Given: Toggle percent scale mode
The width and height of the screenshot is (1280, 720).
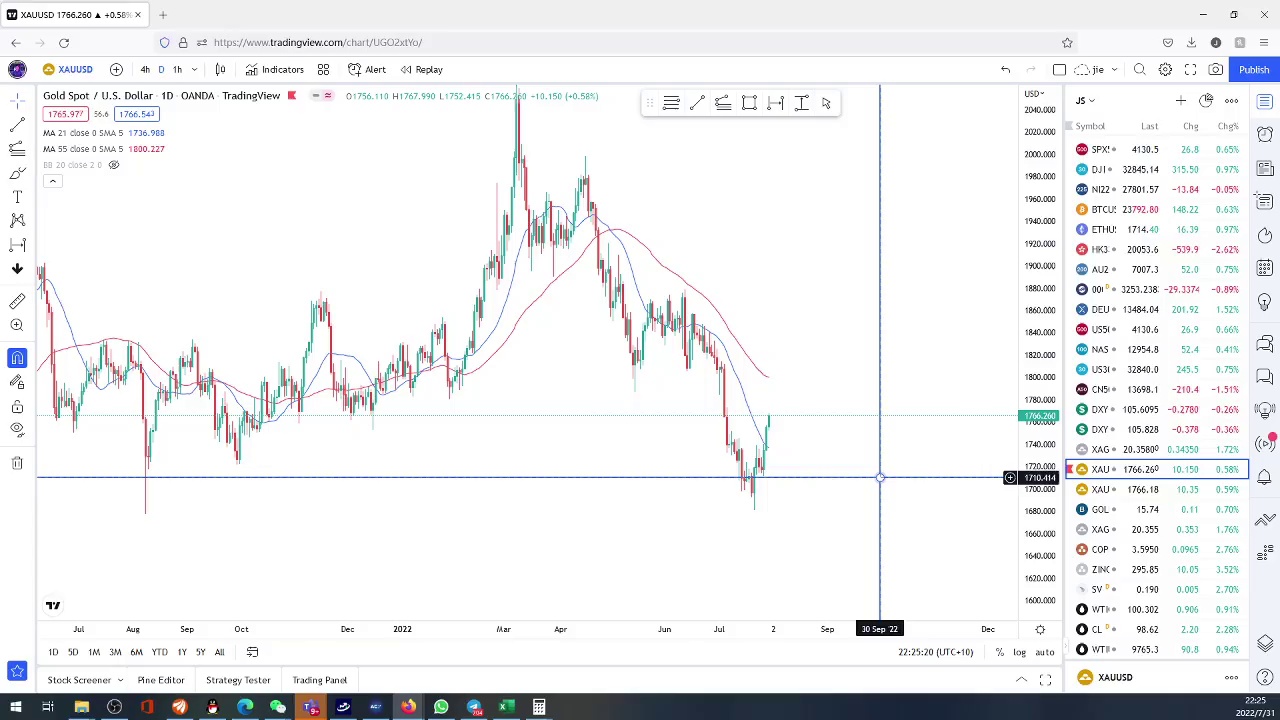Looking at the screenshot, I should click(999, 652).
